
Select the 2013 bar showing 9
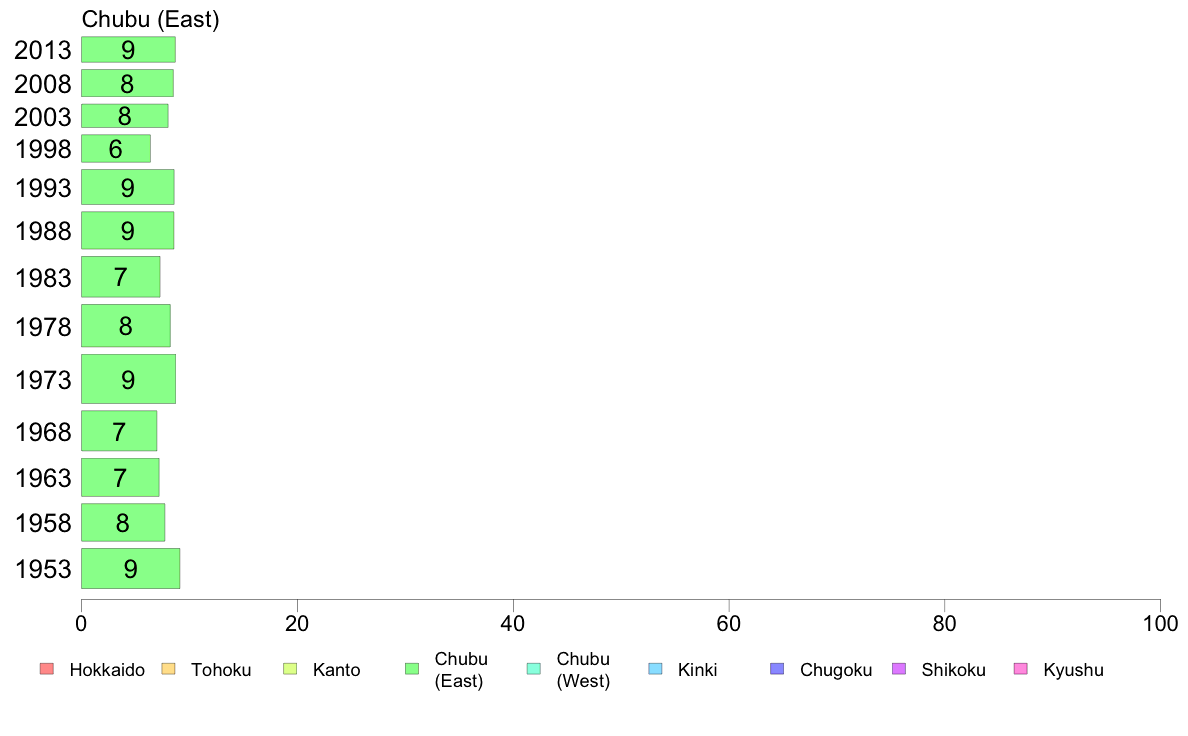128,49
